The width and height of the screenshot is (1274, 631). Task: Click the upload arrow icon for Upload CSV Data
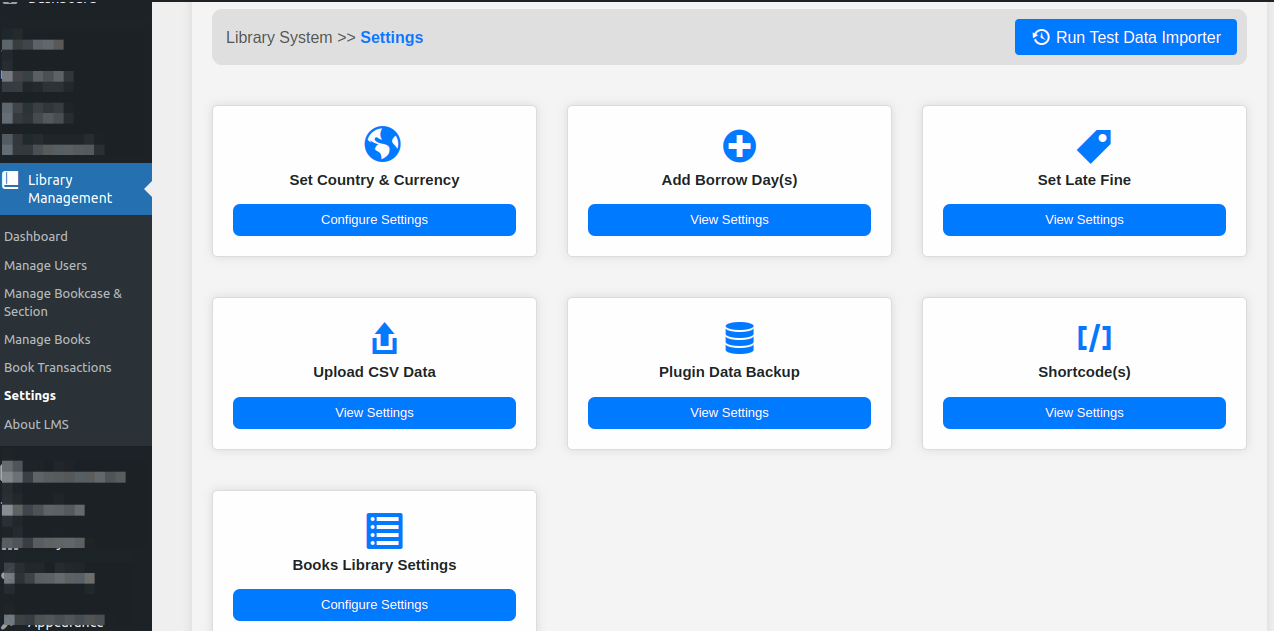click(x=384, y=338)
